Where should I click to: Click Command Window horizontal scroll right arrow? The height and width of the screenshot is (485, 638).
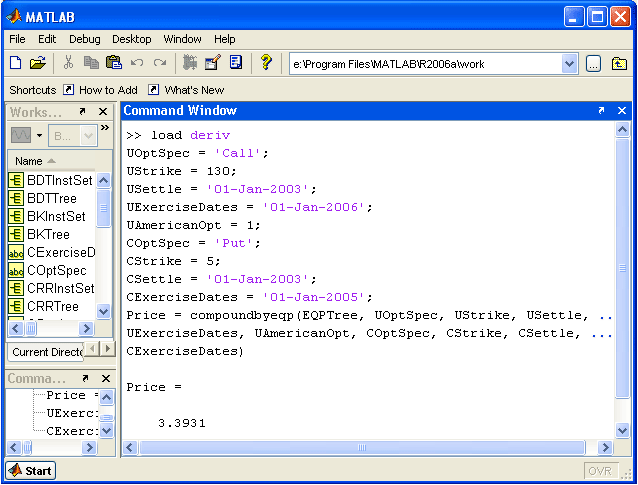605,448
